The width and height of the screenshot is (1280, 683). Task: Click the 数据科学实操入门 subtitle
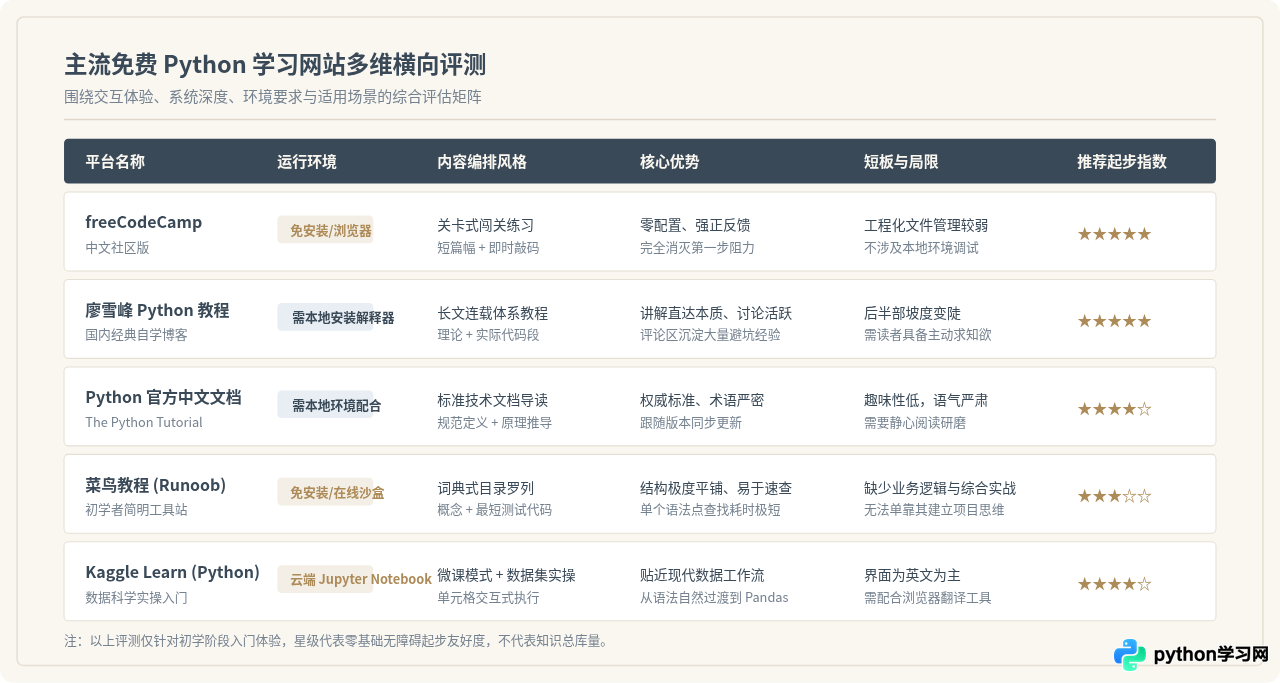[x=137, y=597]
